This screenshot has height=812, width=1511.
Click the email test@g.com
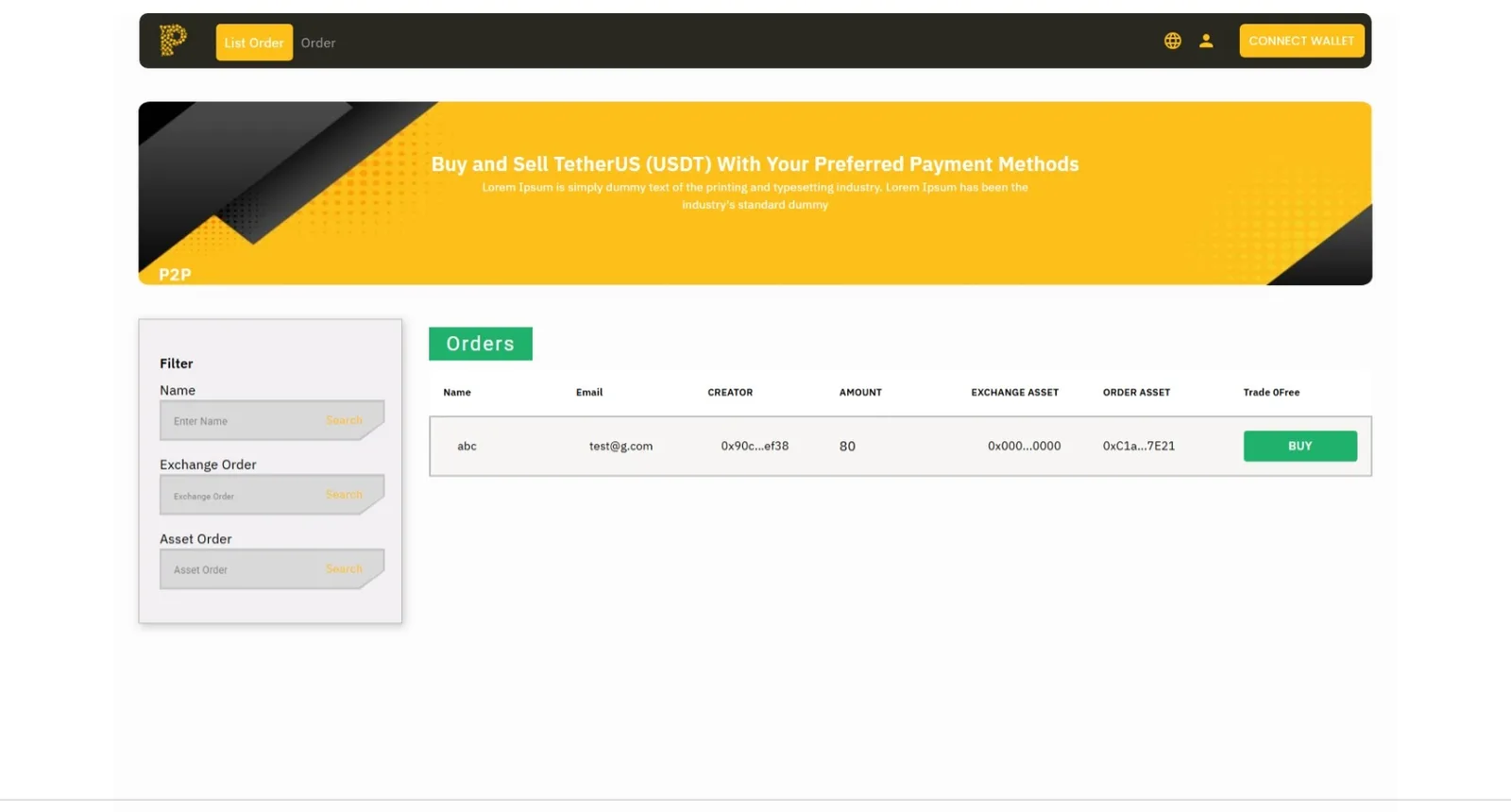(x=620, y=446)
